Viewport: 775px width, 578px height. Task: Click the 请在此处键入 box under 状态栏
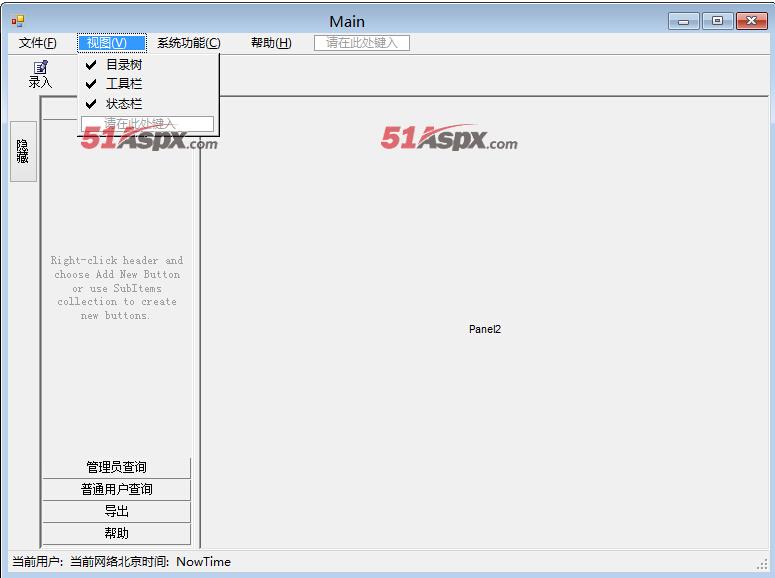tap(147, 124)
